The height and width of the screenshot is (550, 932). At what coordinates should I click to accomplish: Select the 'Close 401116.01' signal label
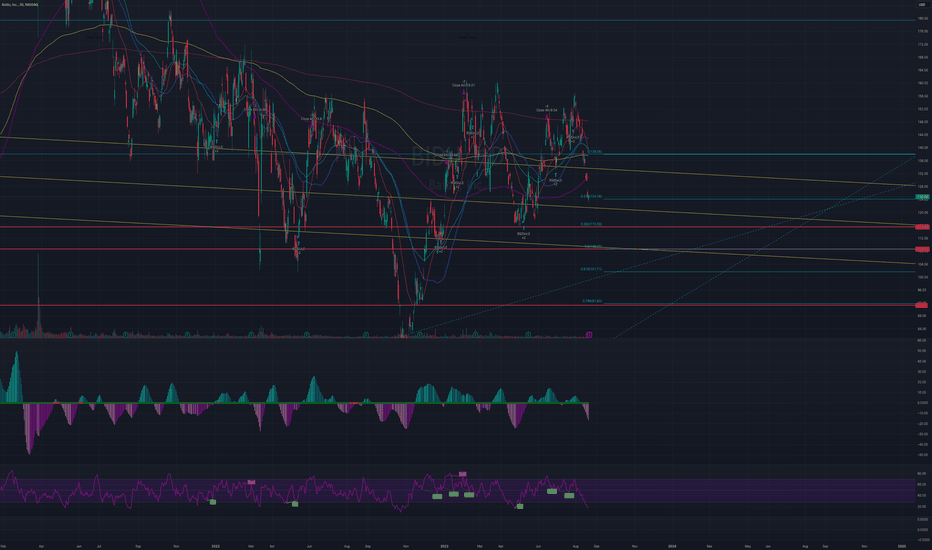pyautogui.click(x=464, y=85)
